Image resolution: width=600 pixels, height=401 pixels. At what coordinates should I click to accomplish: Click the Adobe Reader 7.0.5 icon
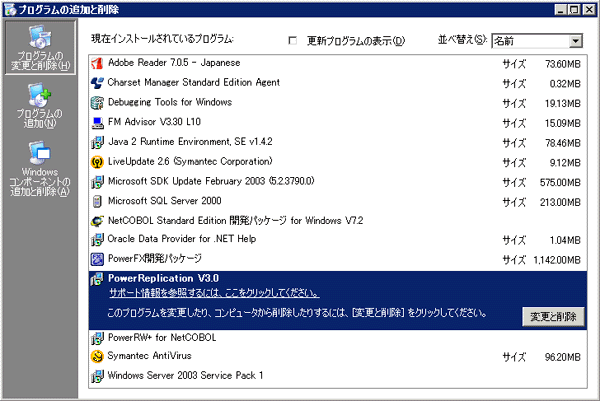pyautogui.click(x=97, y=63)
